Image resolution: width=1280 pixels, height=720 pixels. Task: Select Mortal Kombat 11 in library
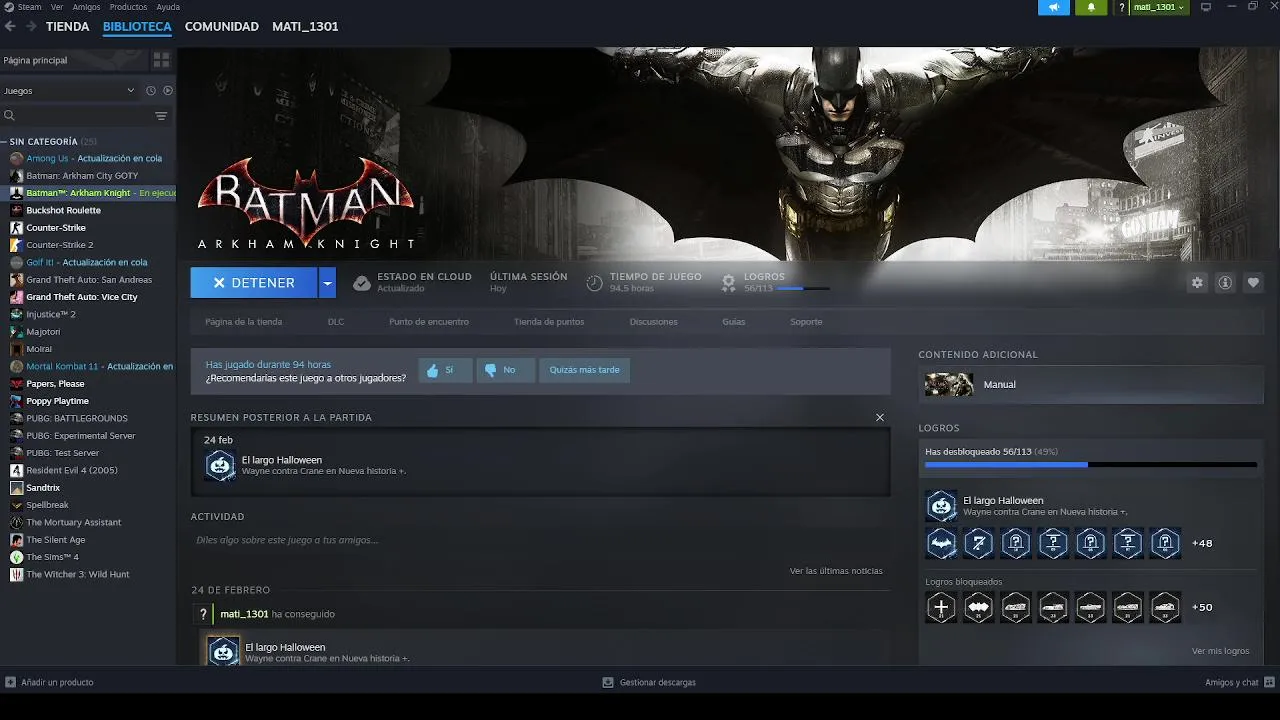(88, 366)
